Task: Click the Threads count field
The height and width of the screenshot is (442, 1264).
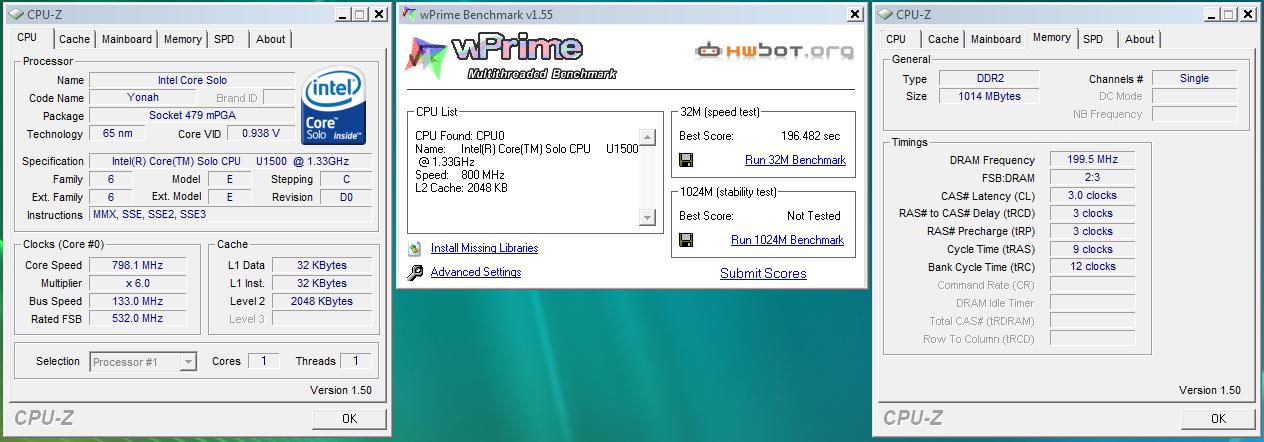Action: click(x=356, y=362)
